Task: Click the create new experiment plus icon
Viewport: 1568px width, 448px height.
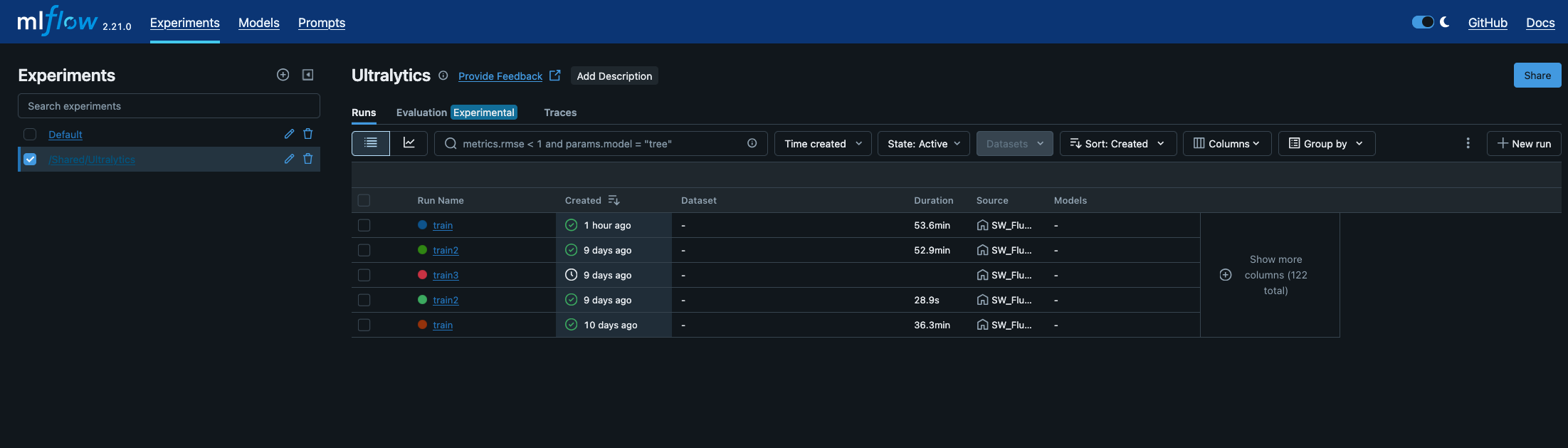Action: (x=283, y=75)
